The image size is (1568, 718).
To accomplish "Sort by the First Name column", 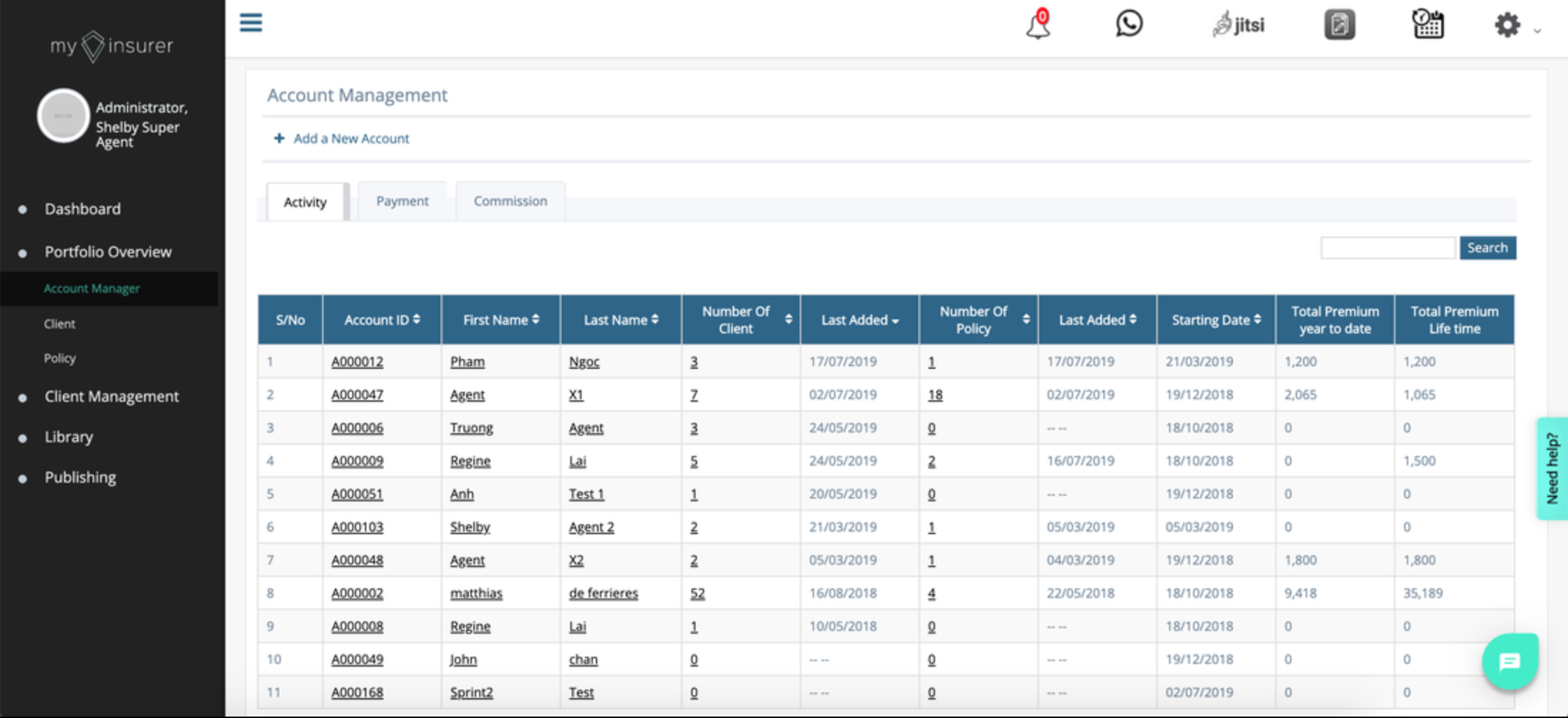I will [501, 320].
